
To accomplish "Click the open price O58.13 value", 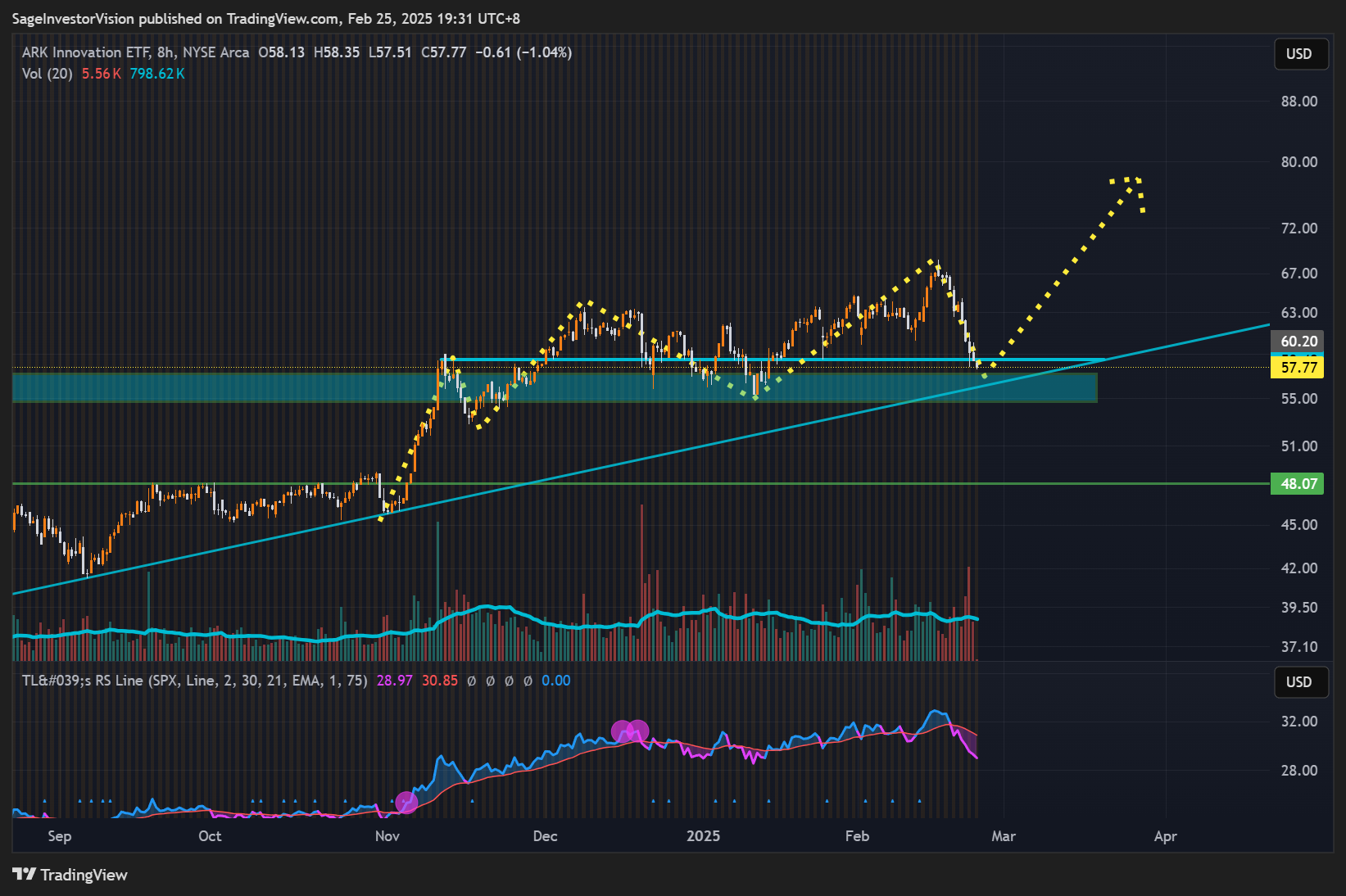I will [x=281, y=52].
